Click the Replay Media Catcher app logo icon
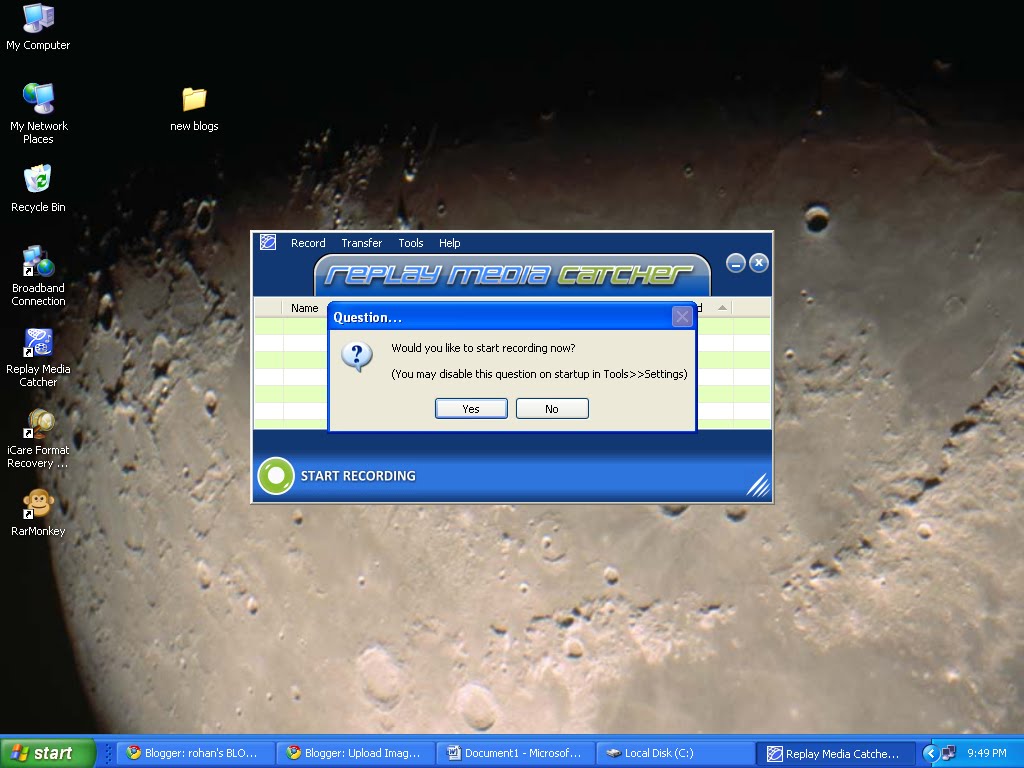Screen dimensions: 1024x768 (x=268, y=242)
